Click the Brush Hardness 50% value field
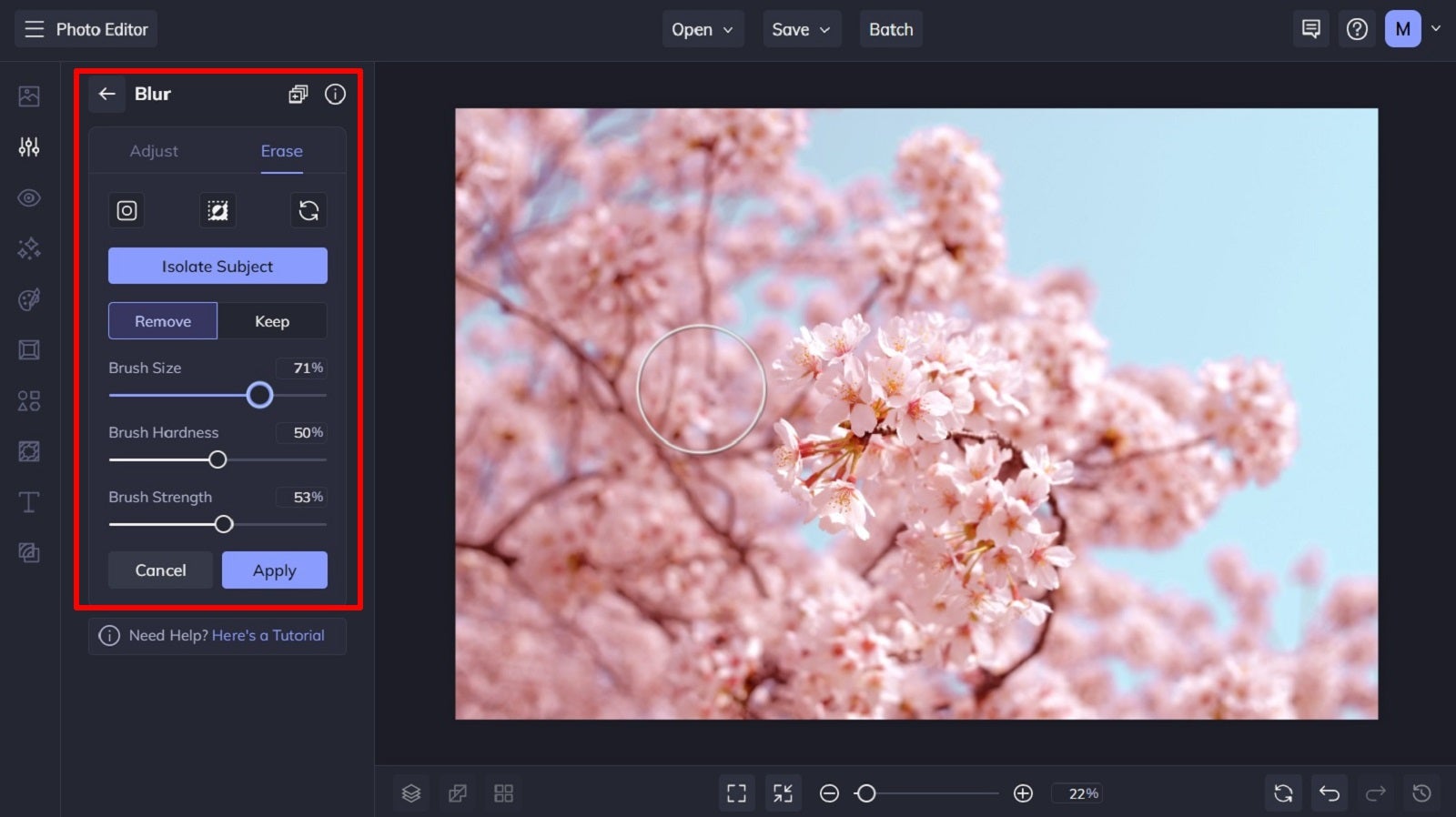1456x817 pixels. click(x=301, y=432)
